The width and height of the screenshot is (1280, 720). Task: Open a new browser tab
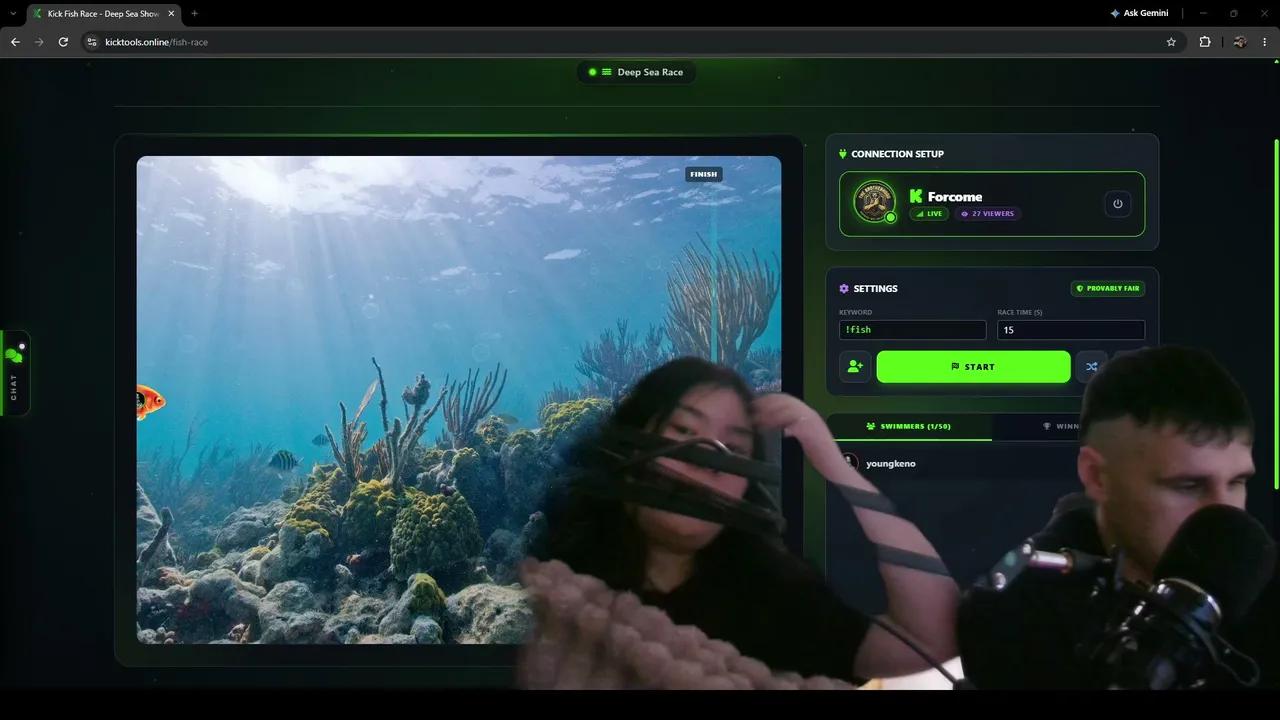point(194,13)
